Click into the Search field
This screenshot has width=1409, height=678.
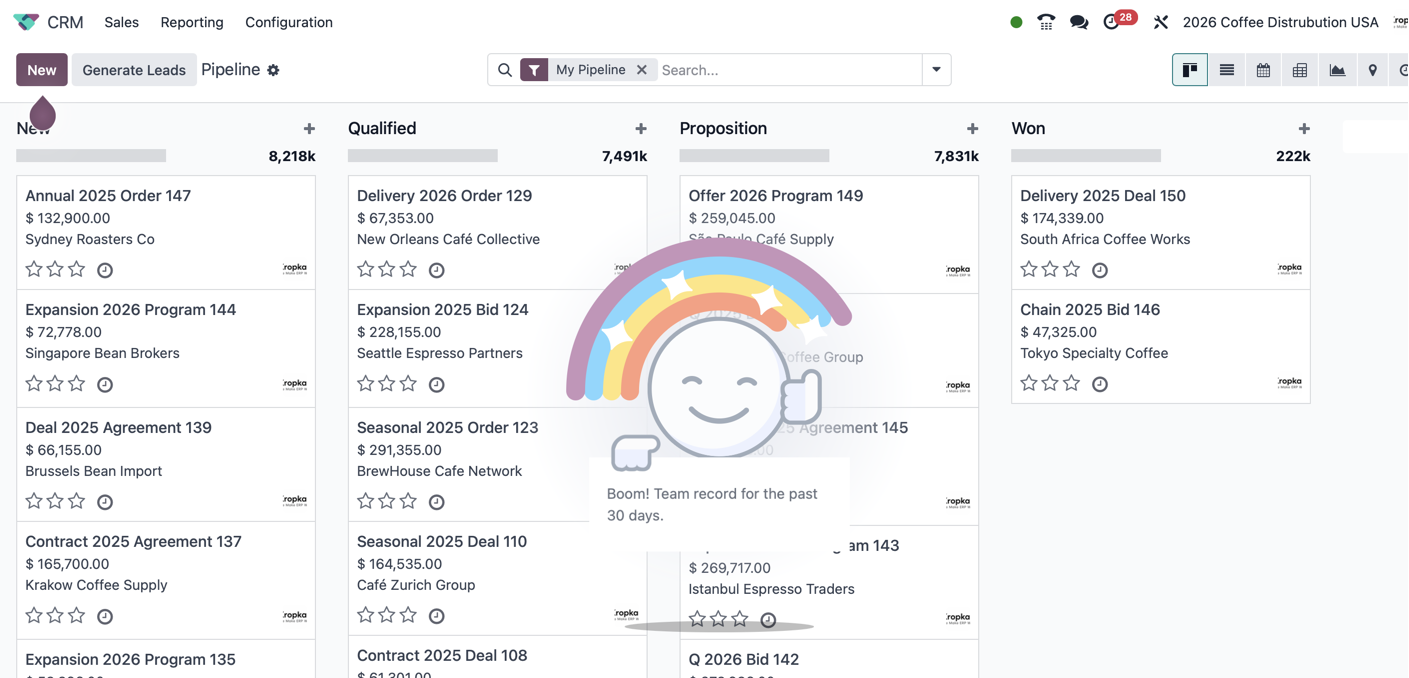pyautogui.click(x=789, y=70)
